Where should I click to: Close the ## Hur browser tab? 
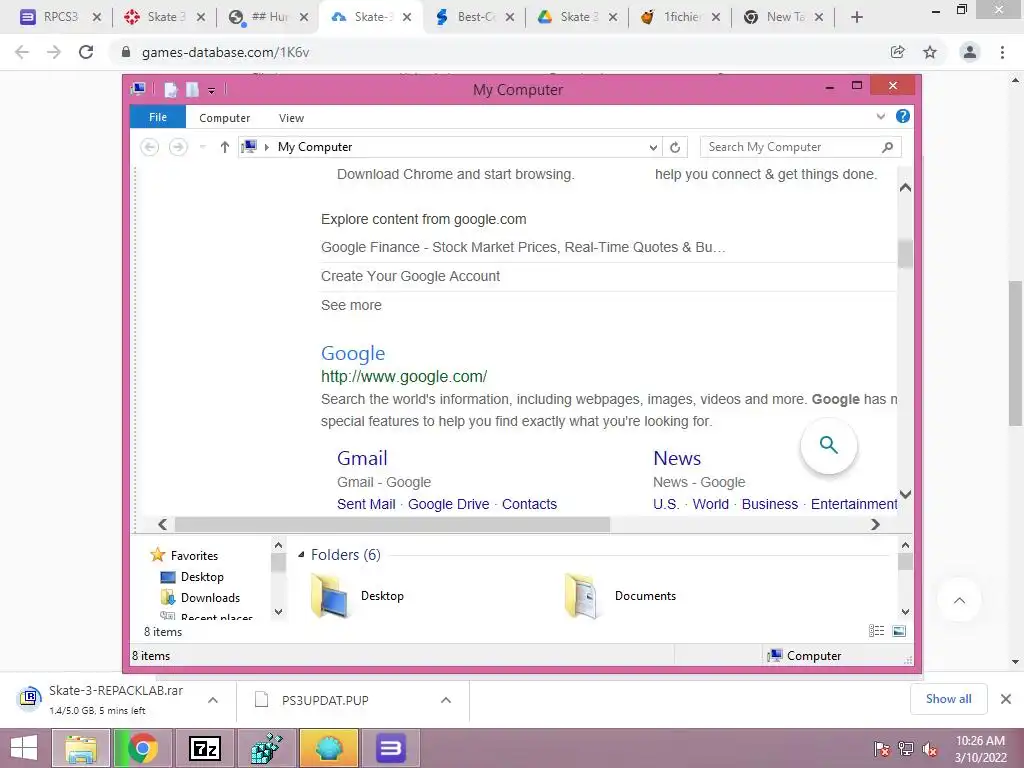click(x=304, y=18)
